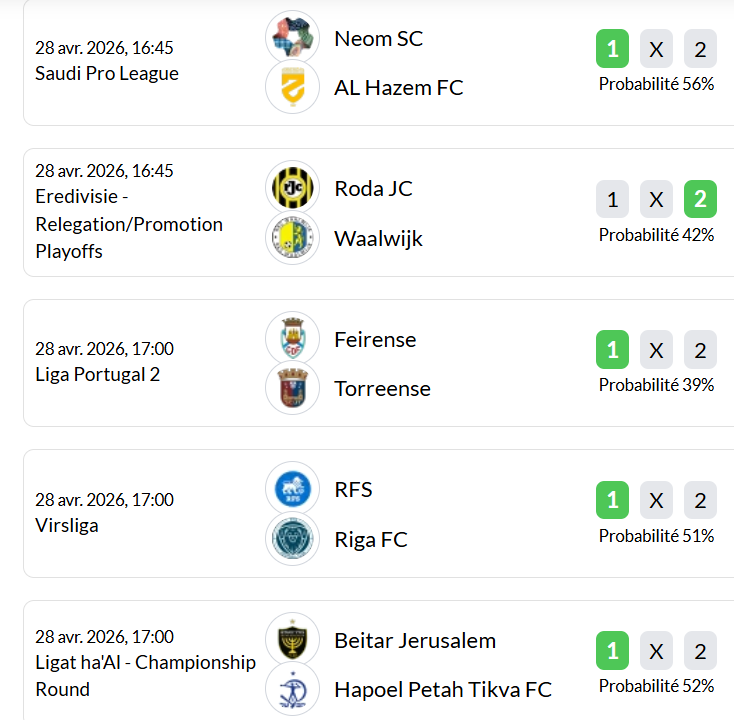Click the AL Hazem FC yellow logo
This screenshot has width=734, height=720.
coord(292,87)
